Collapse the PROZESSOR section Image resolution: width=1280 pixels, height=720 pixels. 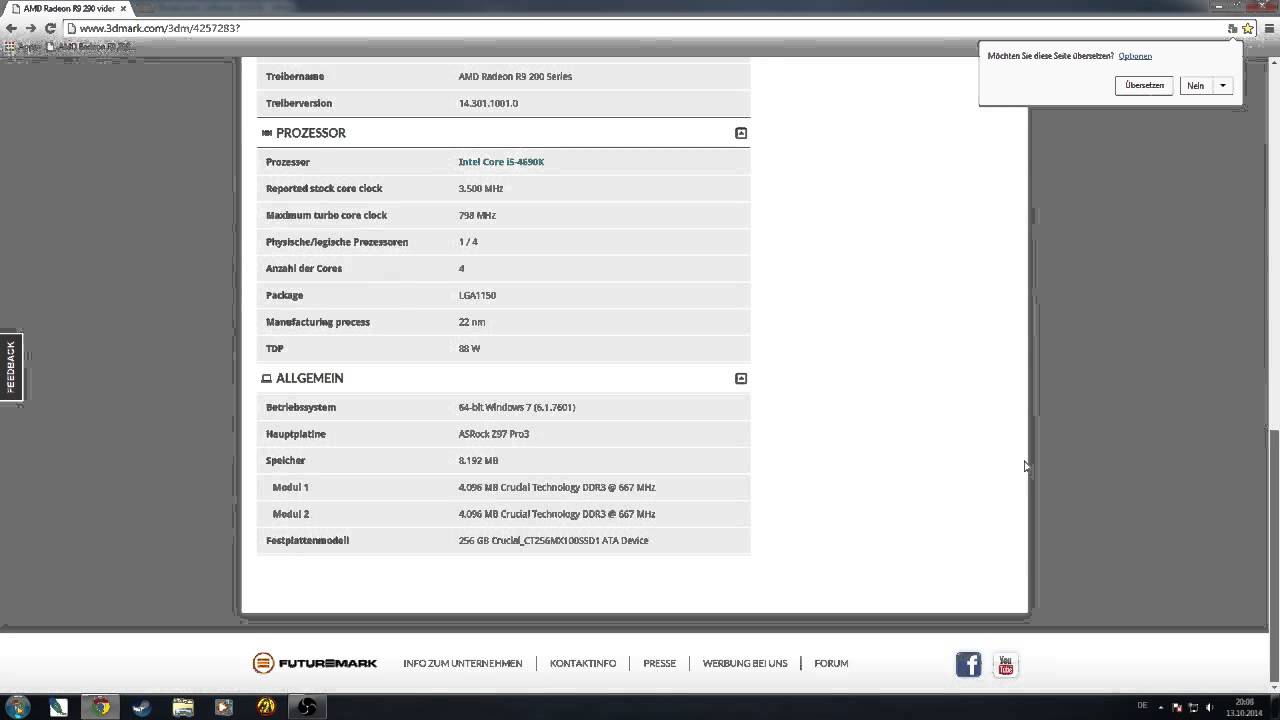(741, 133)
